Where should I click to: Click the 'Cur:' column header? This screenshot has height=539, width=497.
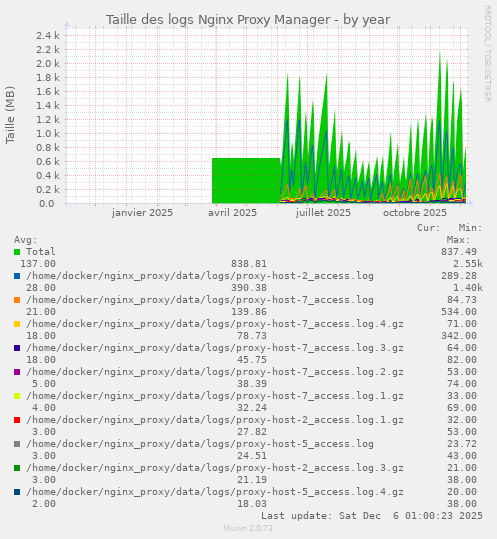click(429, 228)
